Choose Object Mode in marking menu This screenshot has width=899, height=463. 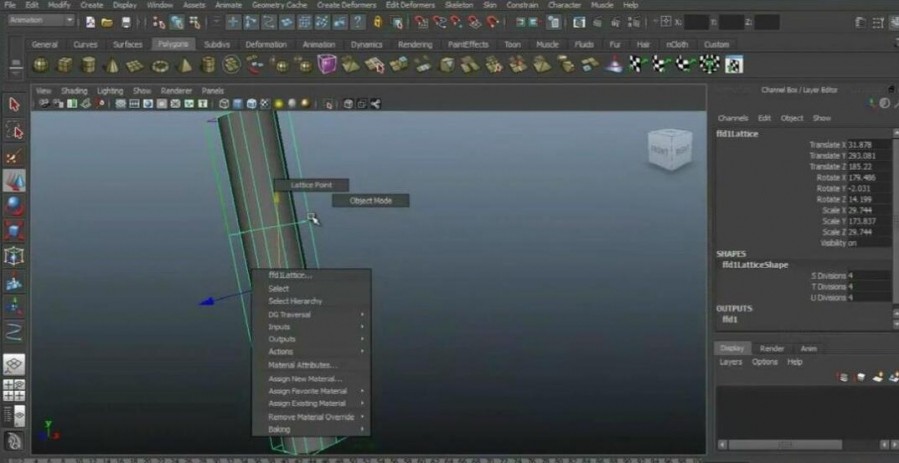(x=370, y=201)
